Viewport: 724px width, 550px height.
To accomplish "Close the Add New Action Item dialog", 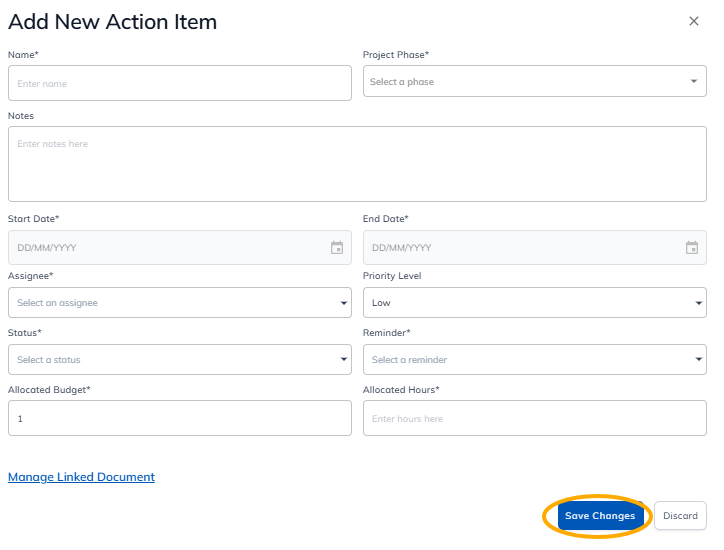I will 694,21.
